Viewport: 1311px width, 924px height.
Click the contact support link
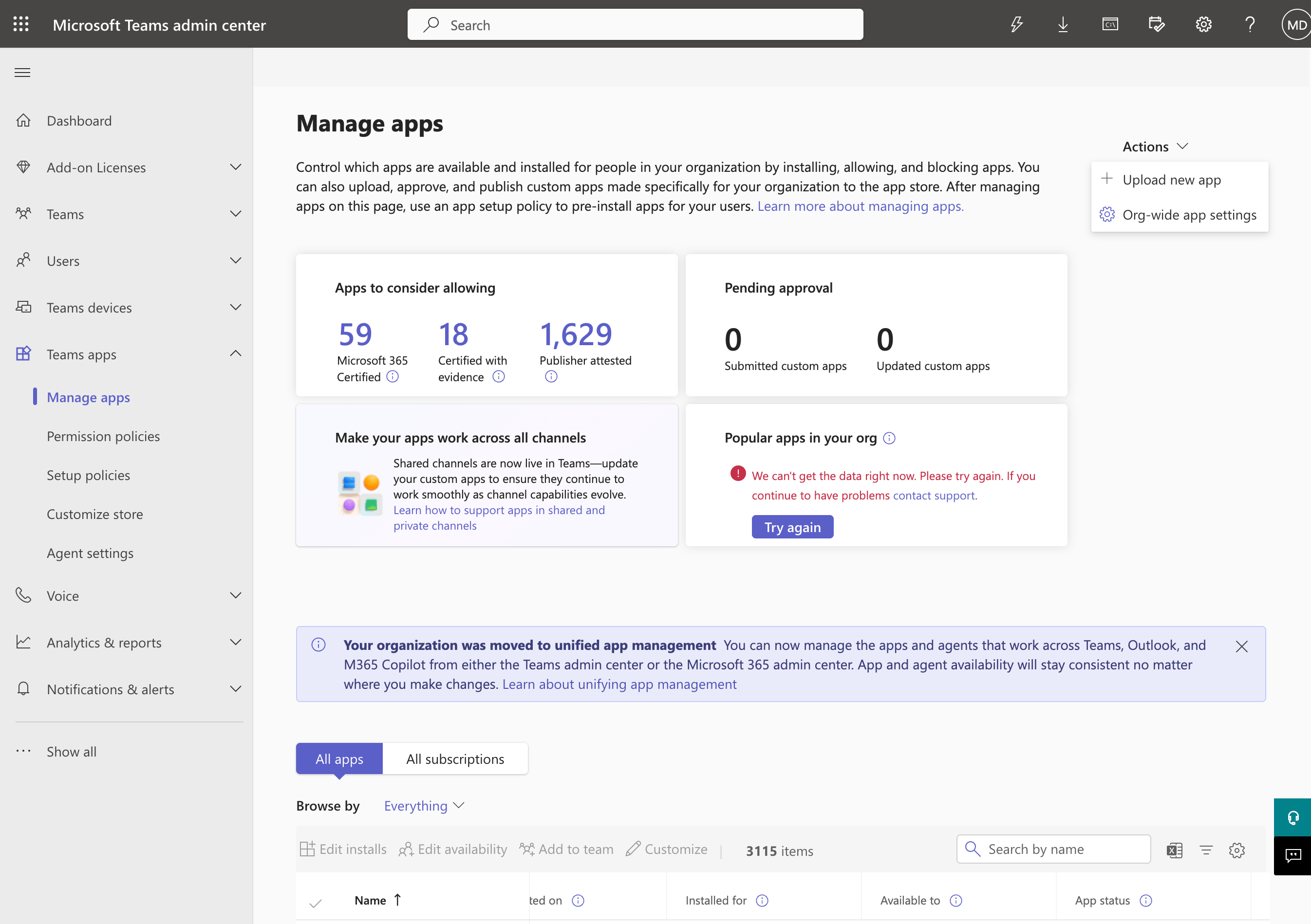click(x=935, y=496)
